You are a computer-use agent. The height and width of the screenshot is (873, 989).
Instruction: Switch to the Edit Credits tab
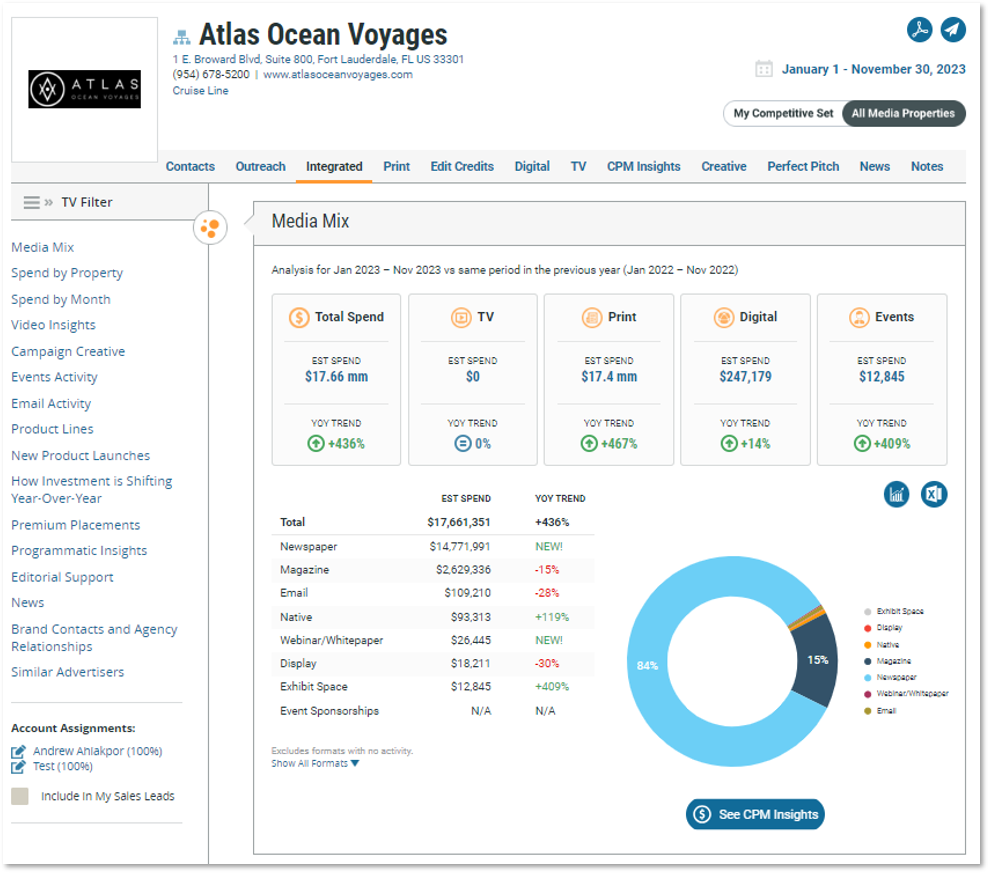[462, 167]
